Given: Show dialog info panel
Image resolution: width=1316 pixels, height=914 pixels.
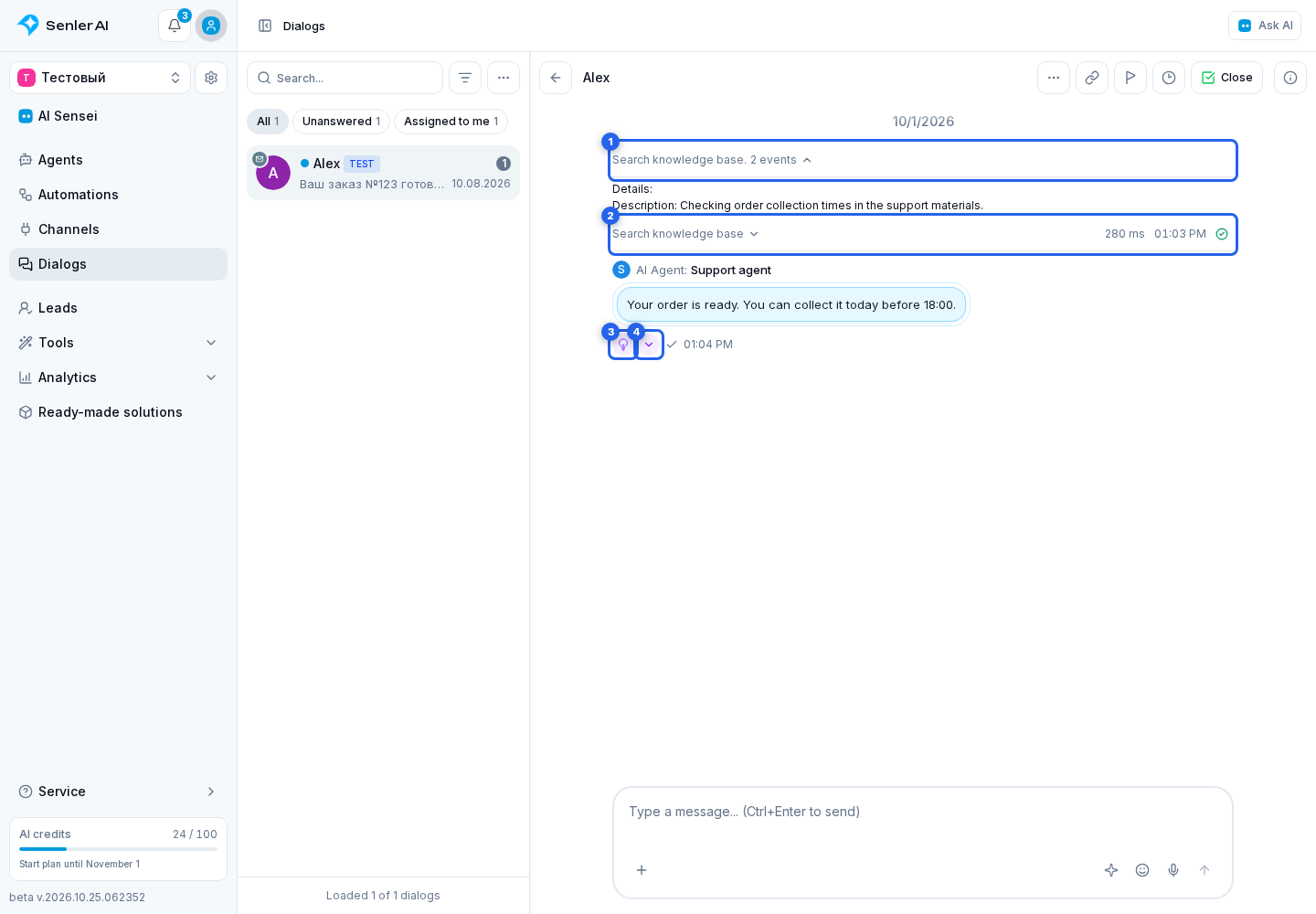Looking at the screenshot, I should click(1290, 78).
